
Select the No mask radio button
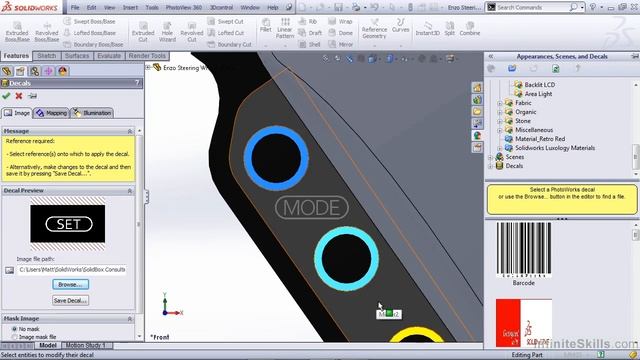(x=15, y=329)
